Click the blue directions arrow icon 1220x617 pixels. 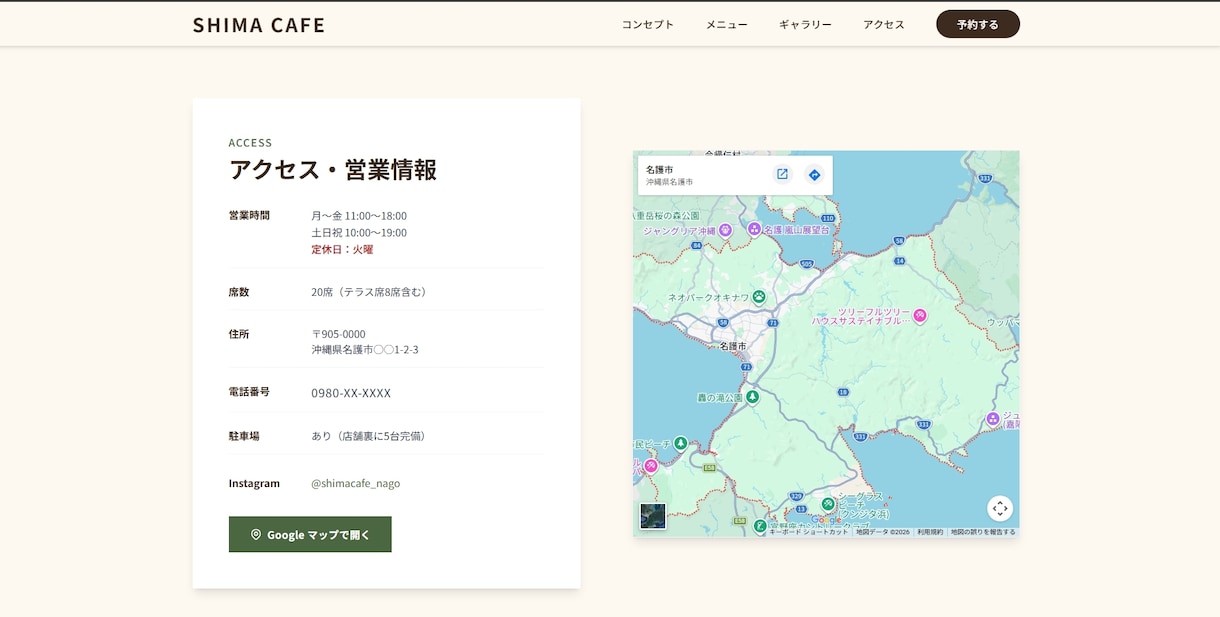click(814, 175)
